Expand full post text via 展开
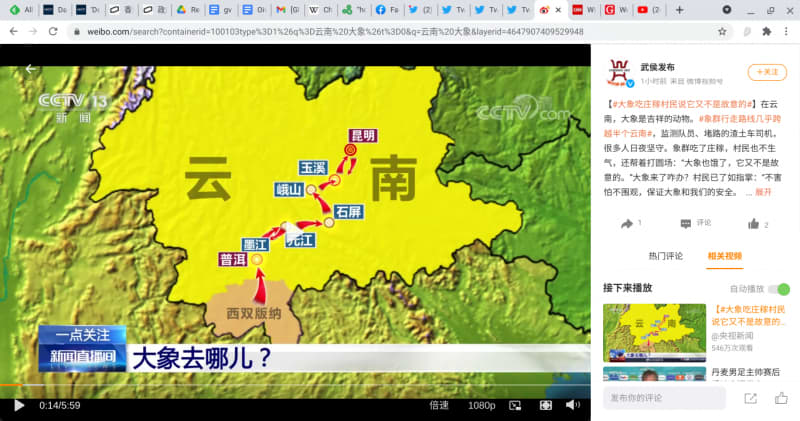Viewport: 800px width, 421px height. [x=763, y=192]
